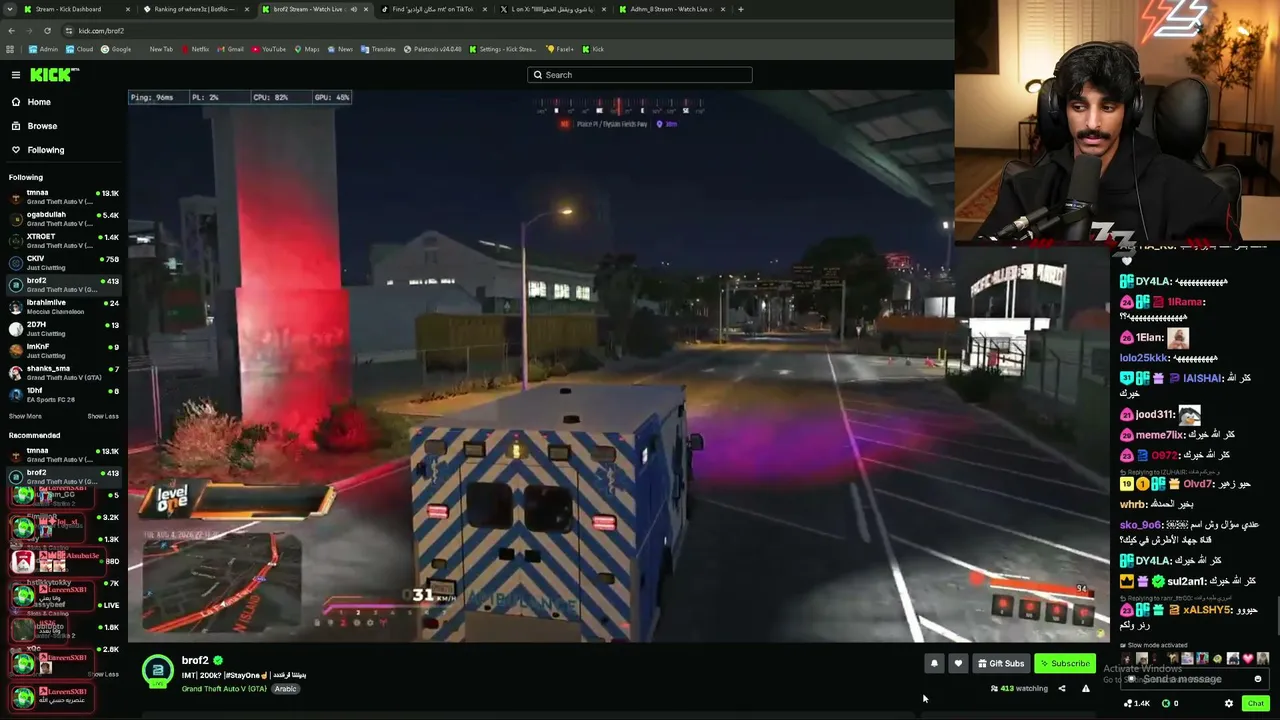The width and height of the screenshot is (1280, 720).
Task: Open ogabdullah channel in Following list
Action: click(x=63, y=218)
